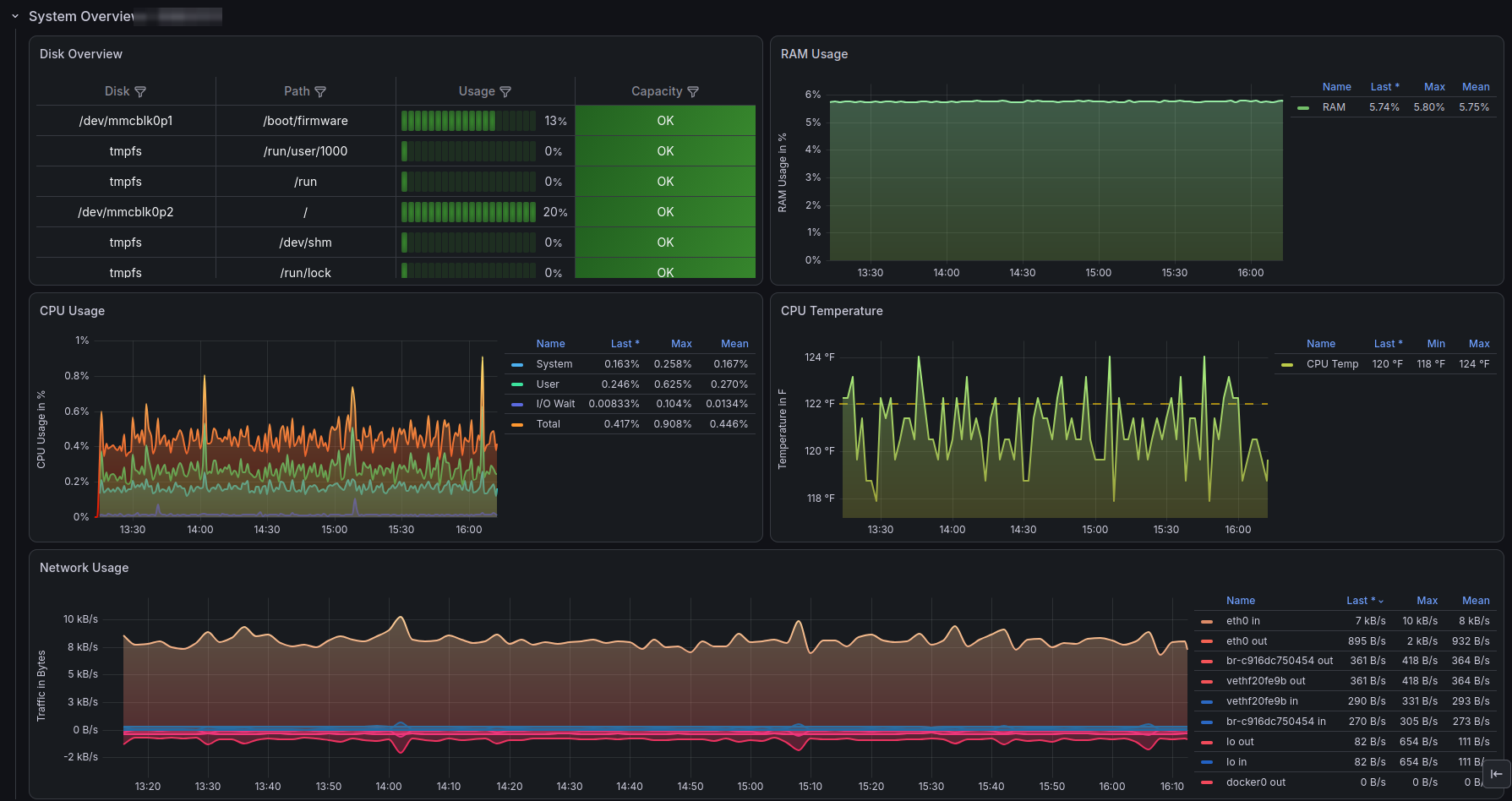Toggle visibility of System CPU series
This screenshot has height=801, width=1512.
[554, 364]
